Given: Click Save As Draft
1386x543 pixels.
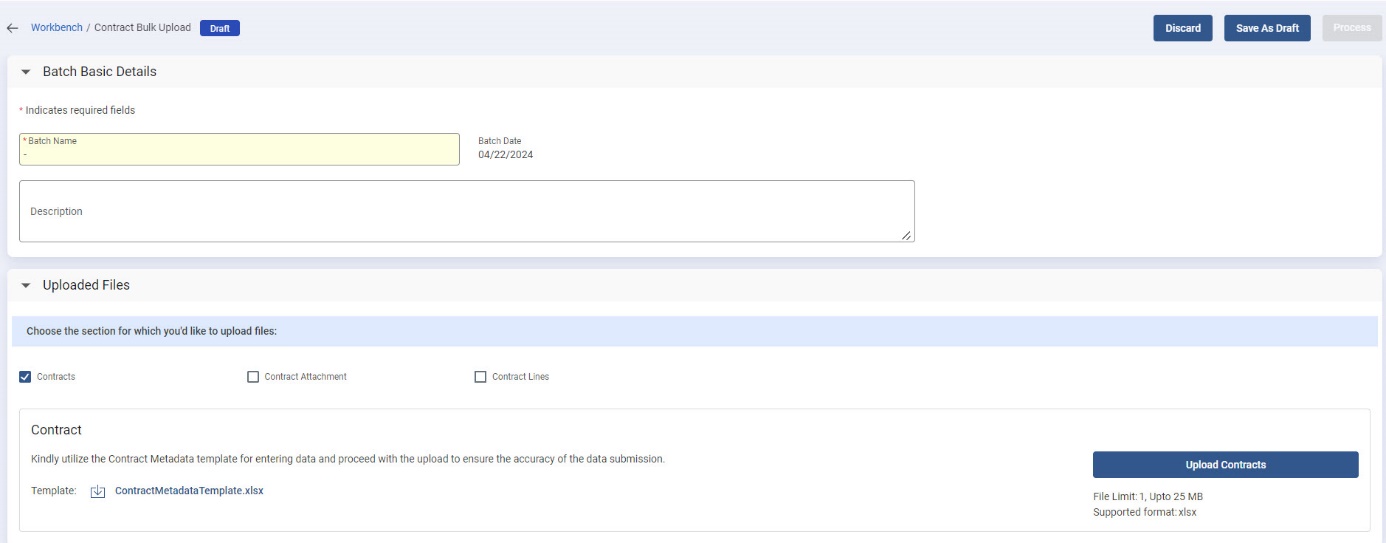Looking at the screenshot, I should [1267, 28].
